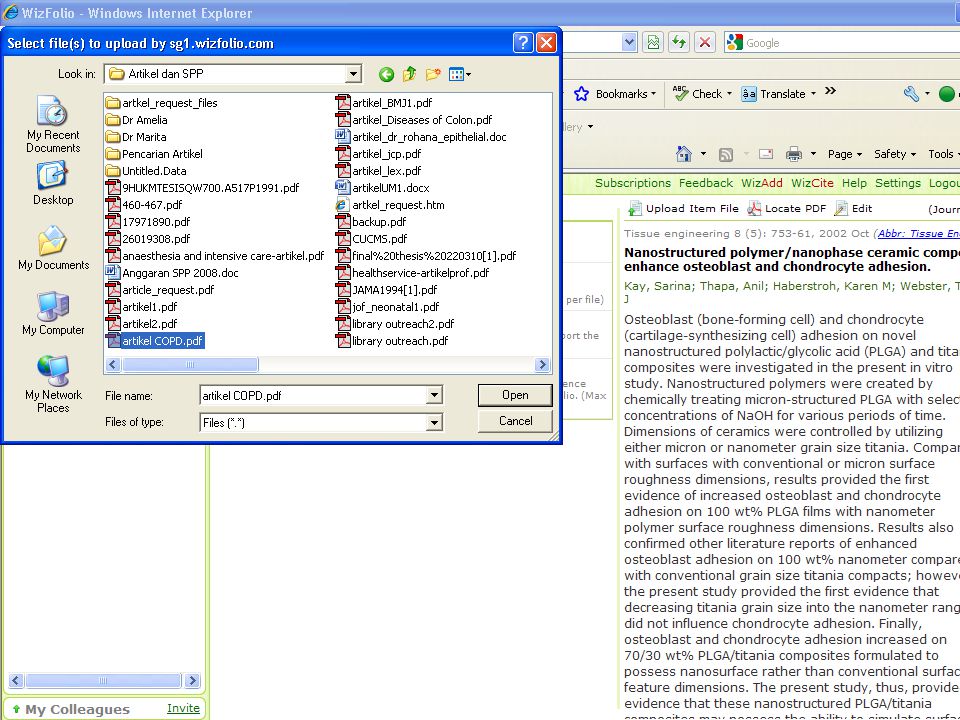Select library outreach2.pdf in list
960x720 pixels.
point(396,324)
